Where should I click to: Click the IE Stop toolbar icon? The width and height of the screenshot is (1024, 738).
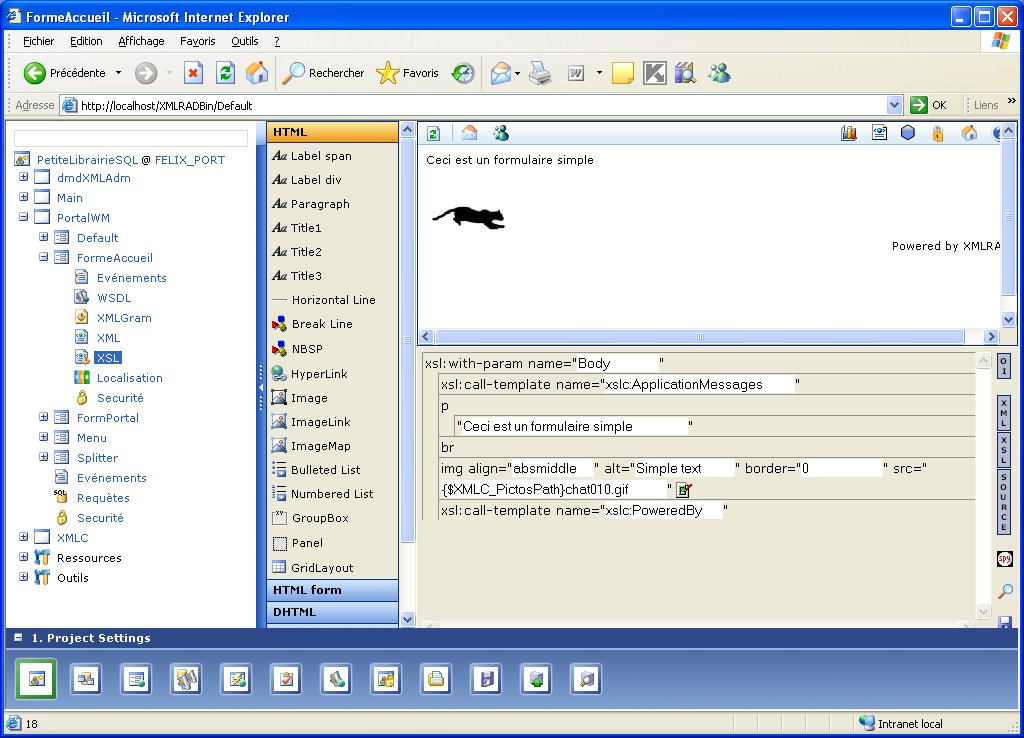click(x=194, y=73)
